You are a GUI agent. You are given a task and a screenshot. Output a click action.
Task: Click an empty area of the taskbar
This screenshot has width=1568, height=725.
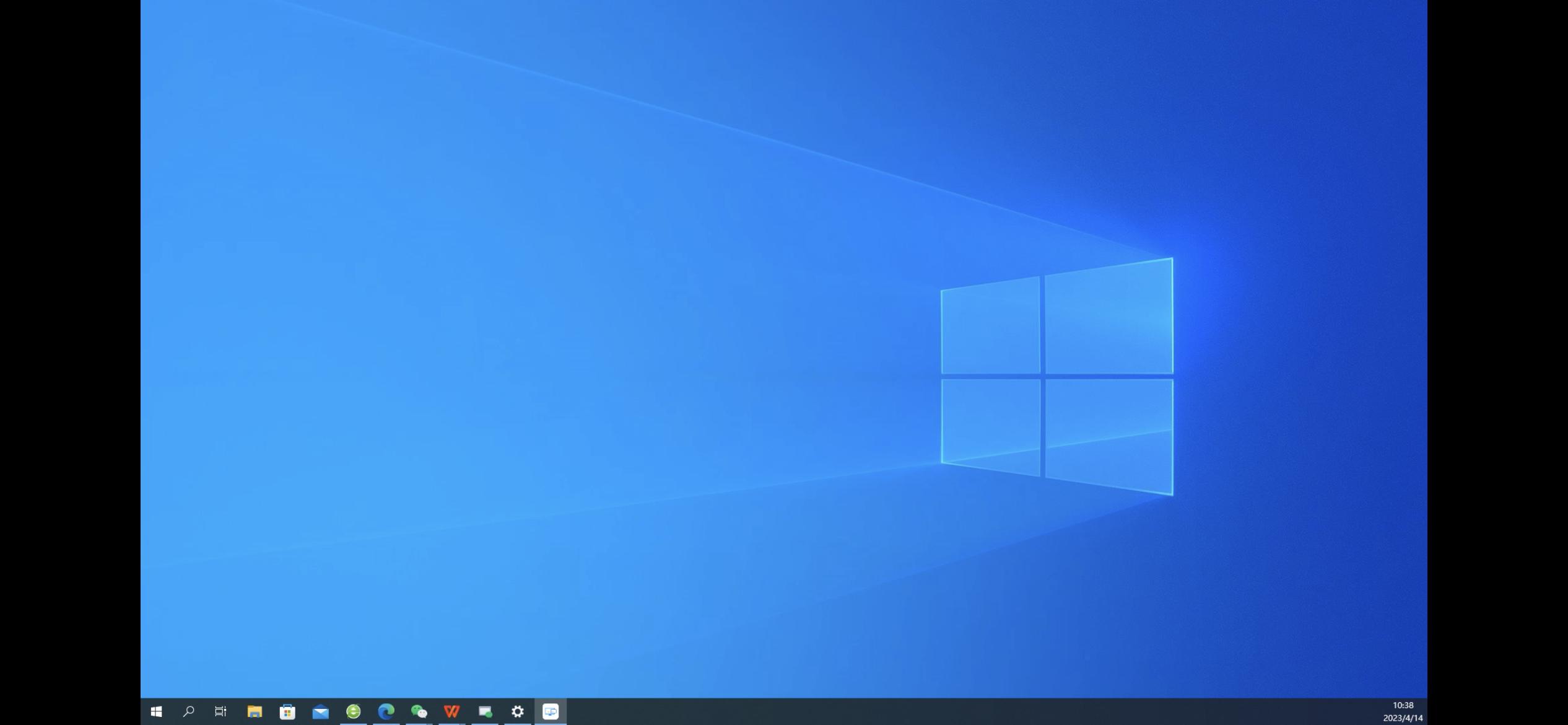(x=929, y=711)
